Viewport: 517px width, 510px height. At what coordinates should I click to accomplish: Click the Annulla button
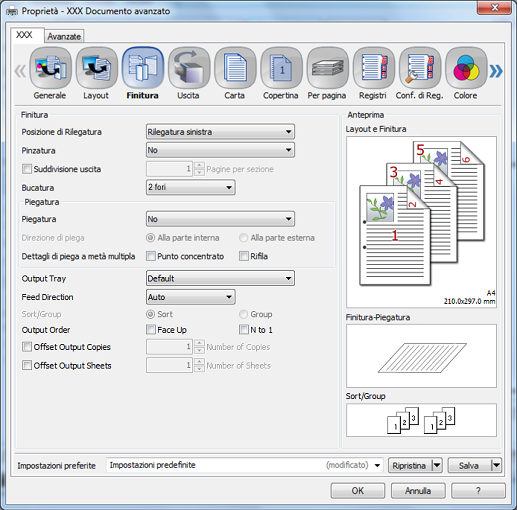[418, 491]
